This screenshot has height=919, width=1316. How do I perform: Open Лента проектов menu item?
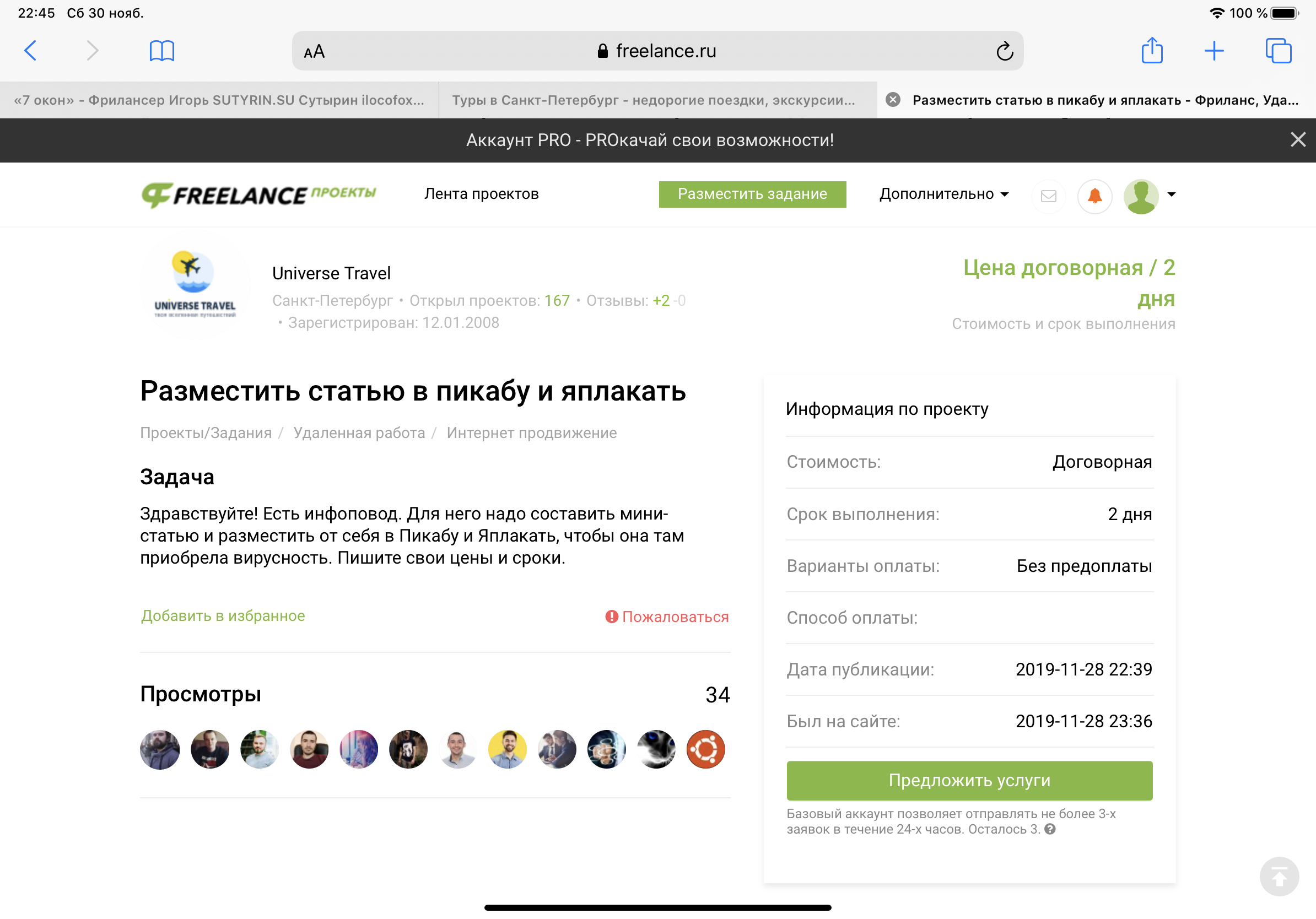(x=482, y=194)
